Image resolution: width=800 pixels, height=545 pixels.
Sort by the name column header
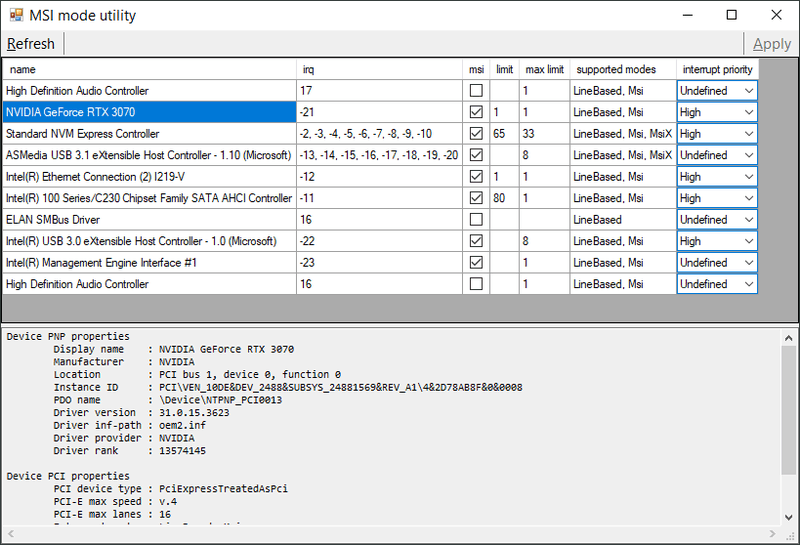pos(149,69)
